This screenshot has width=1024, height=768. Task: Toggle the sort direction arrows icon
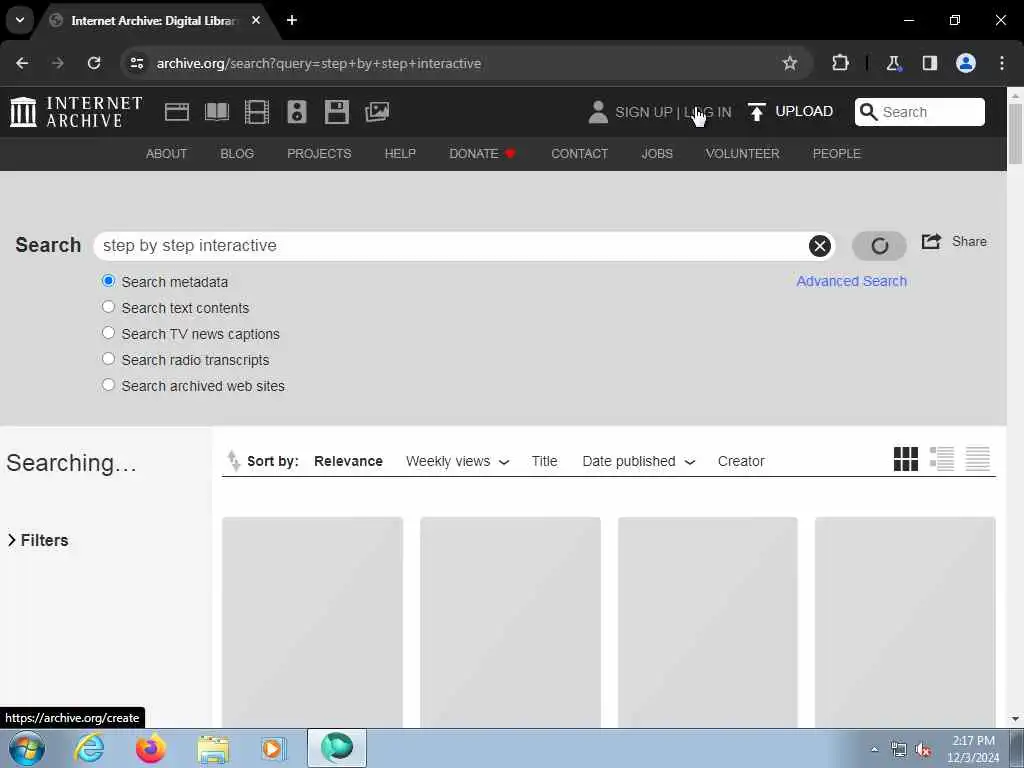click(233, 460)
